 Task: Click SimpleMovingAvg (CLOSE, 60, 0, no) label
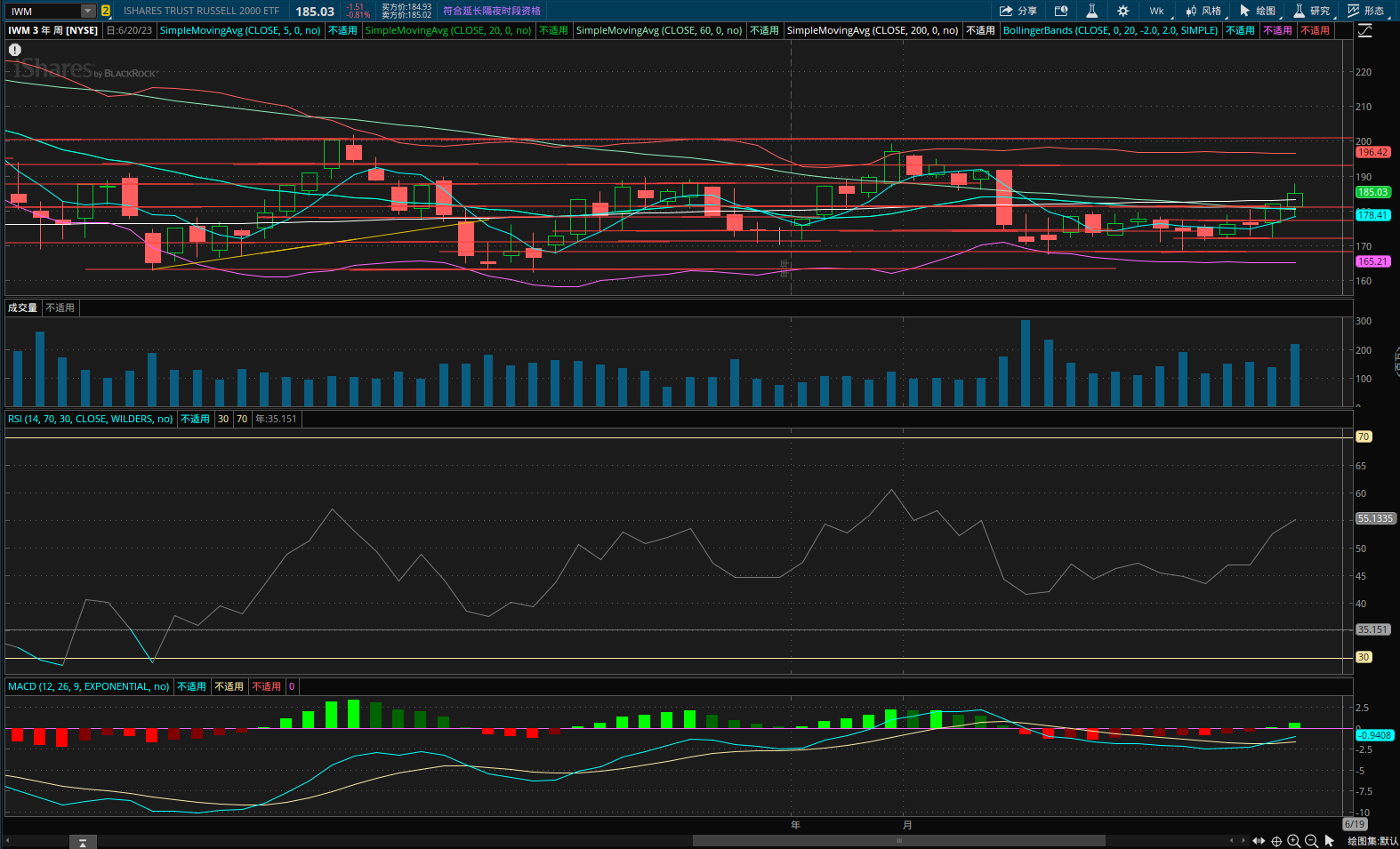(659, 30)
